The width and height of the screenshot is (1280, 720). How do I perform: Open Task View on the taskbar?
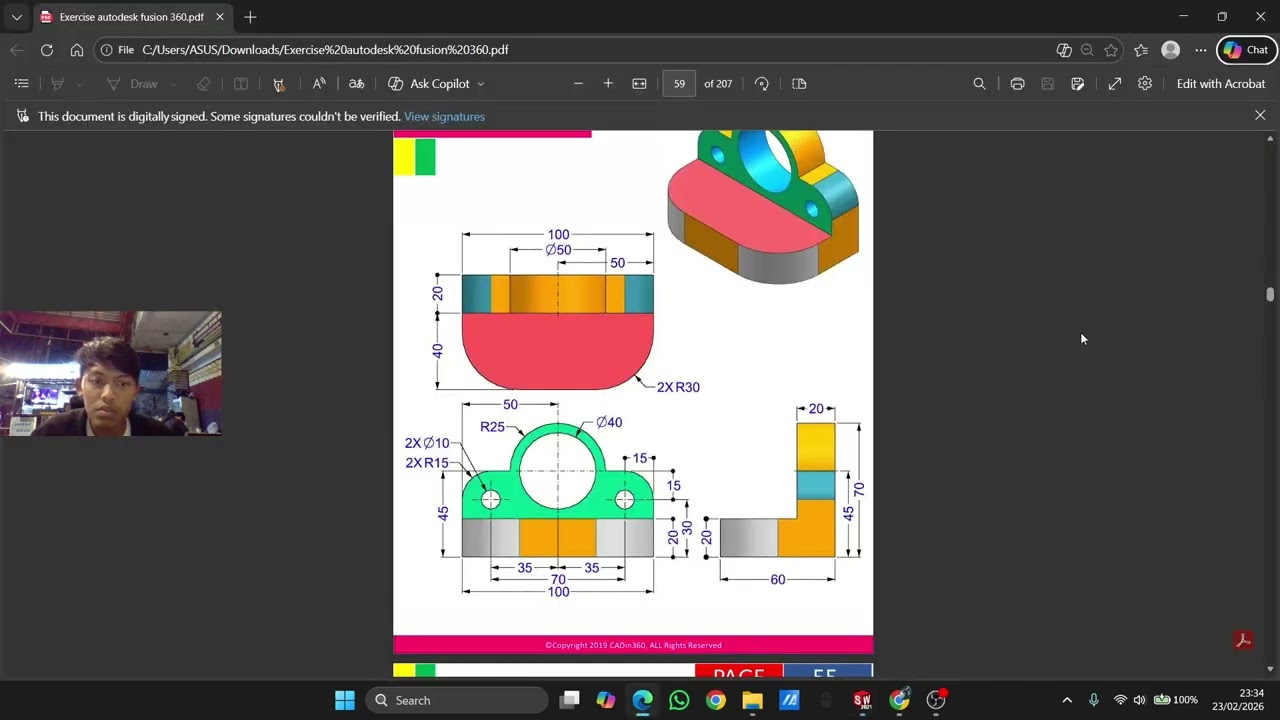(x=569, y=700)
